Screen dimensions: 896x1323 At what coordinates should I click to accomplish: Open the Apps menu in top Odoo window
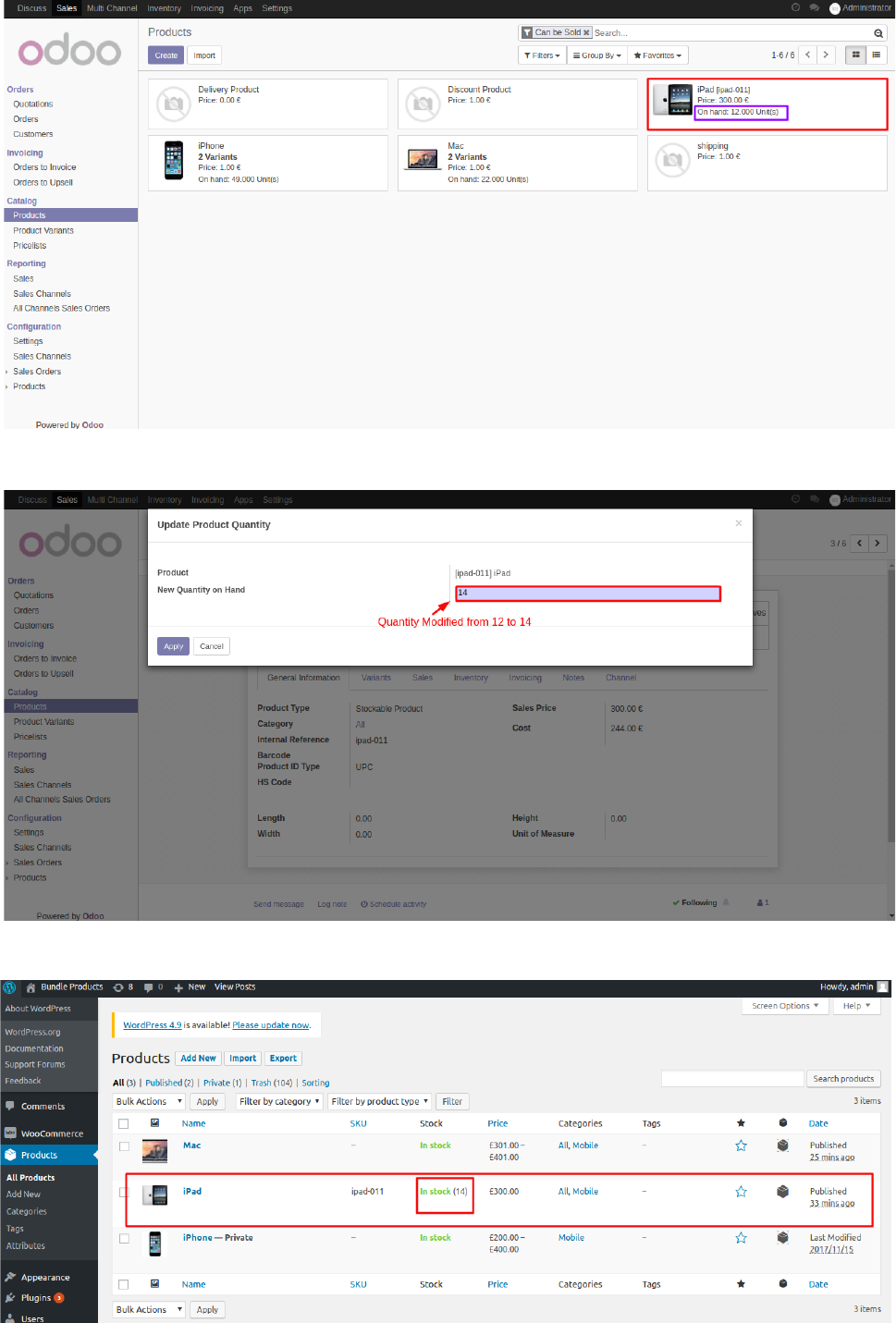tap(242, 8)
